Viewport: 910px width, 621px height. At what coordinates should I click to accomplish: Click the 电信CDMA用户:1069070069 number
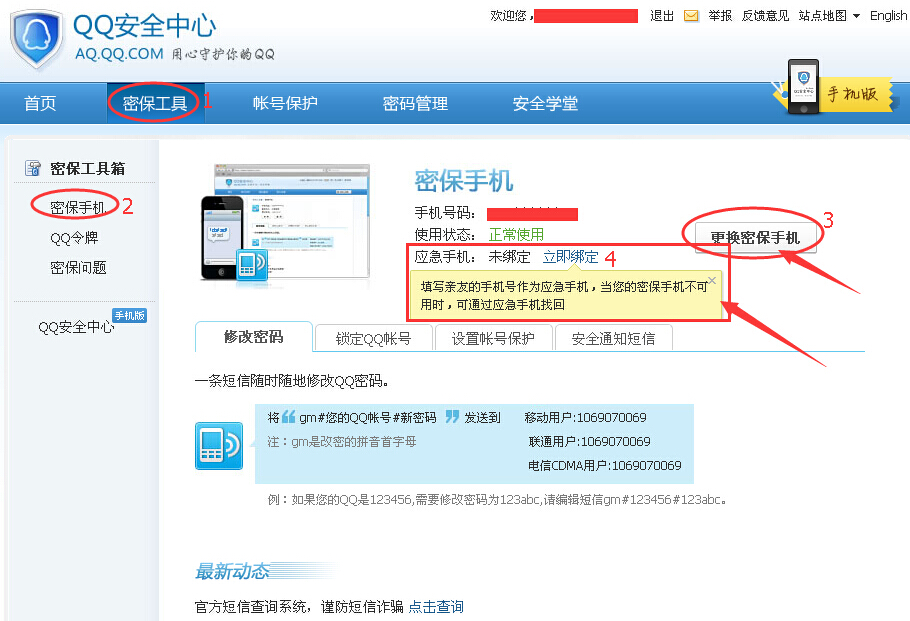pyautogui.click(x=604, y=465)
